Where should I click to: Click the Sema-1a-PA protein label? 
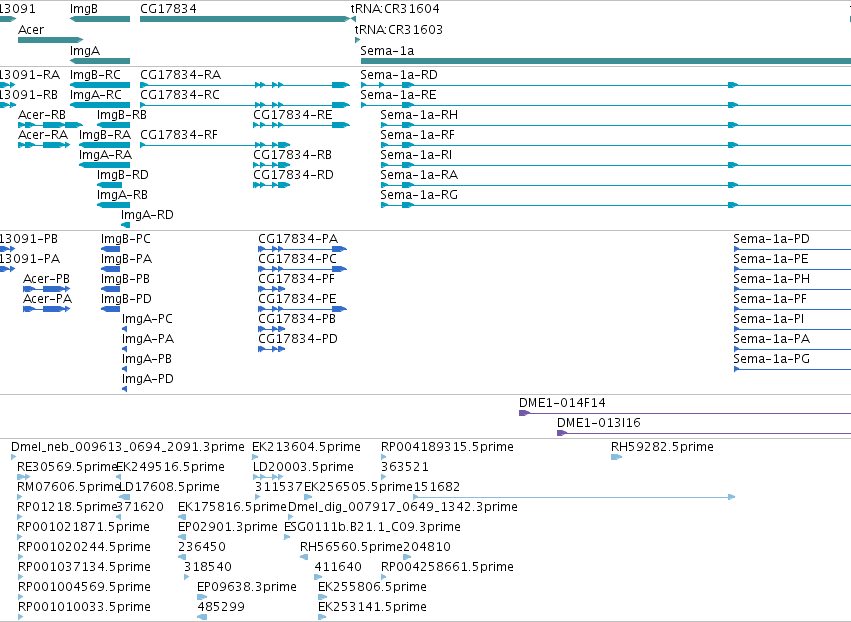pyautogui.click(x=772, y=339)
